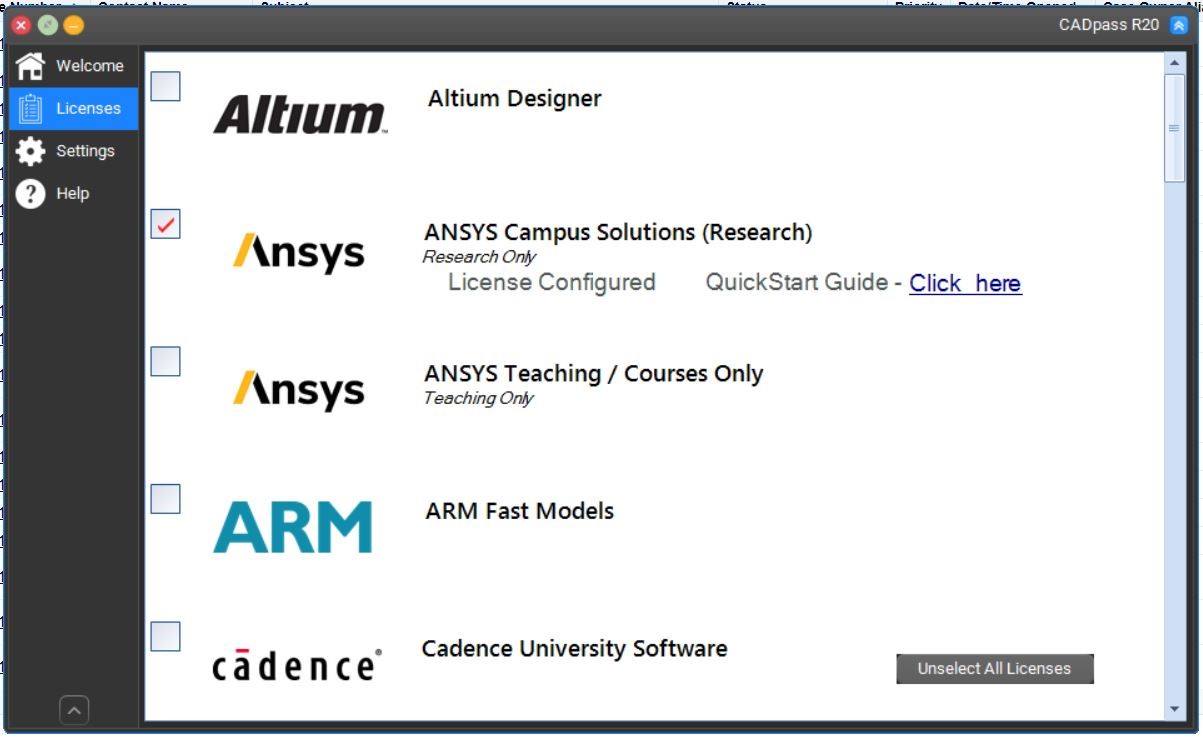Check the ANSYS Teaching / Courses Only checkbox

tap(166, 361)
